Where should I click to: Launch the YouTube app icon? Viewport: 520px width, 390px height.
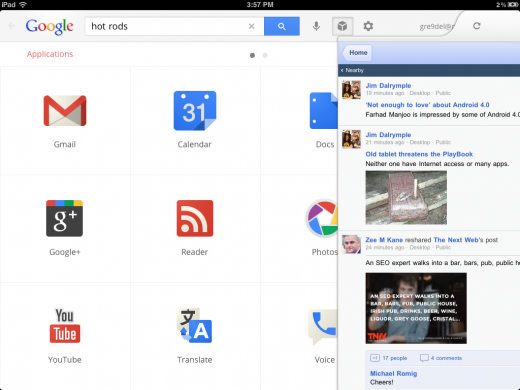click(x=65, y=326)
